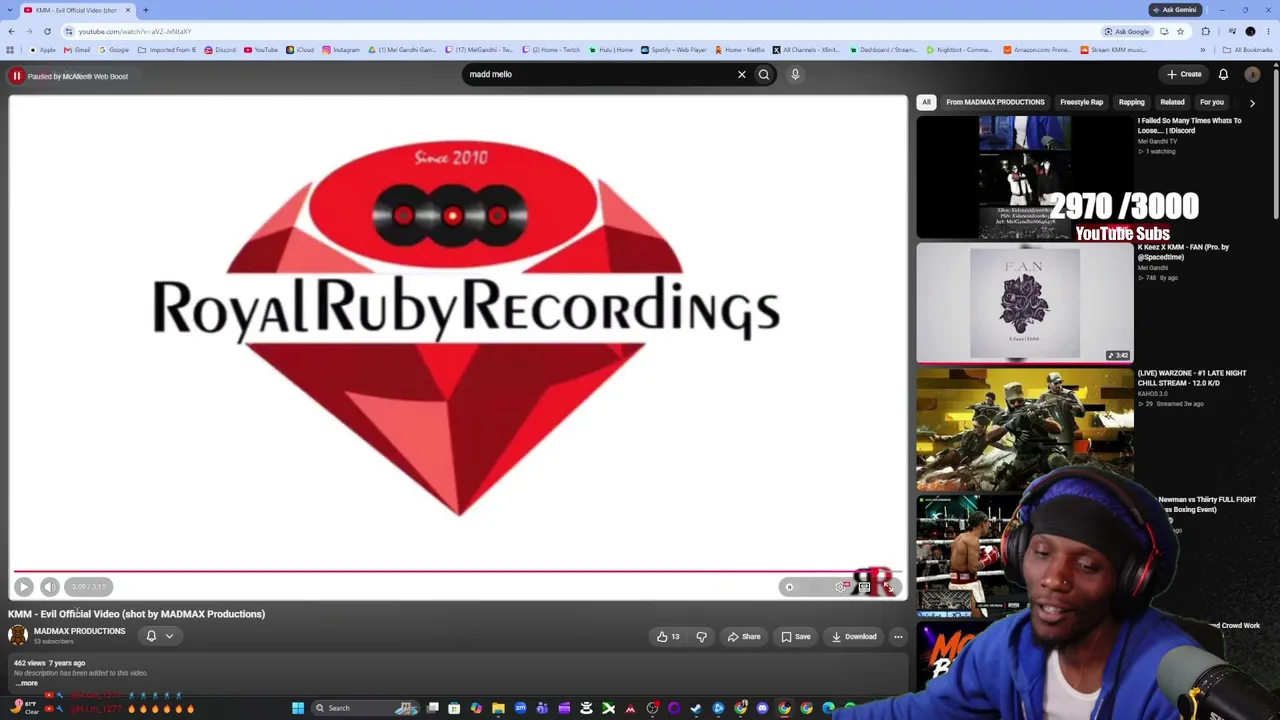Open the apps grid in bookmarks bar
1280x720 pixels.
(x=10, y=50)
